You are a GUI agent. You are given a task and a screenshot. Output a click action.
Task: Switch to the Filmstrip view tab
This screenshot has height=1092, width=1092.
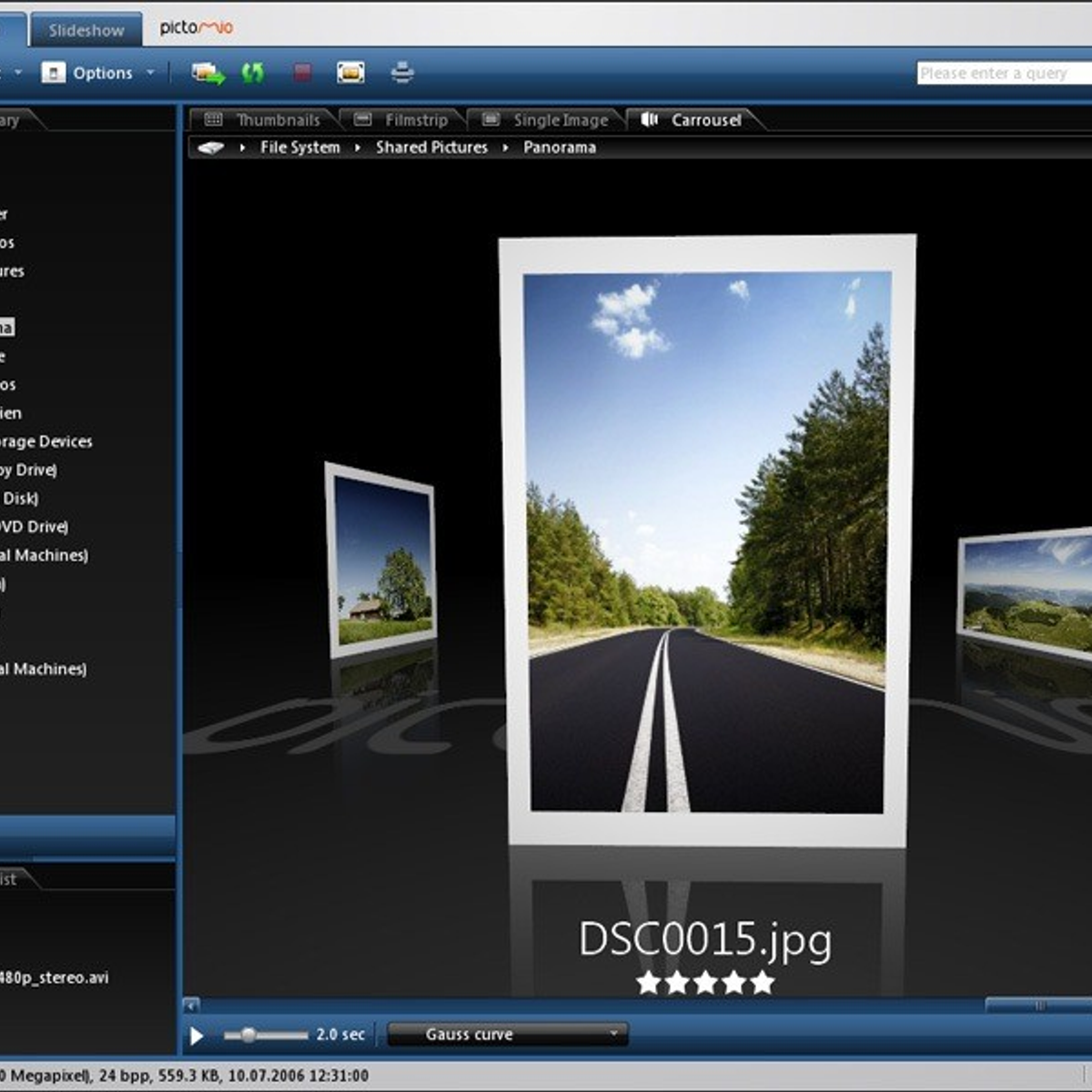404,120
